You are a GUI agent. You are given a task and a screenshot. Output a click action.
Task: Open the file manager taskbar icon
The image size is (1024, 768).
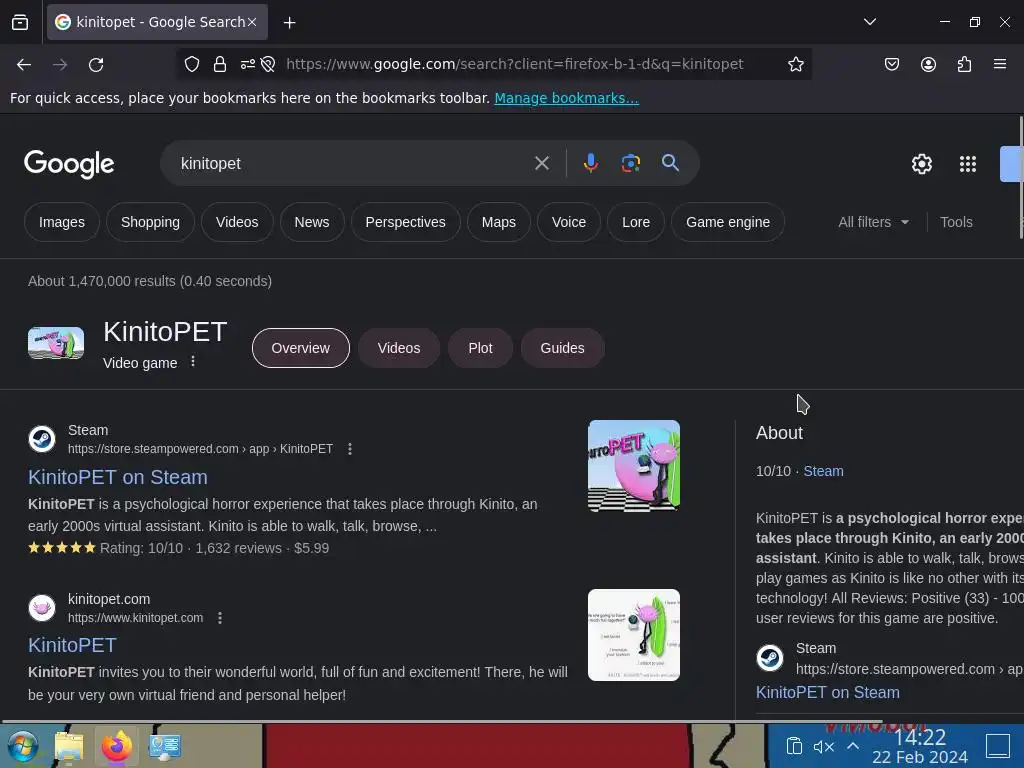pos(69,746)
